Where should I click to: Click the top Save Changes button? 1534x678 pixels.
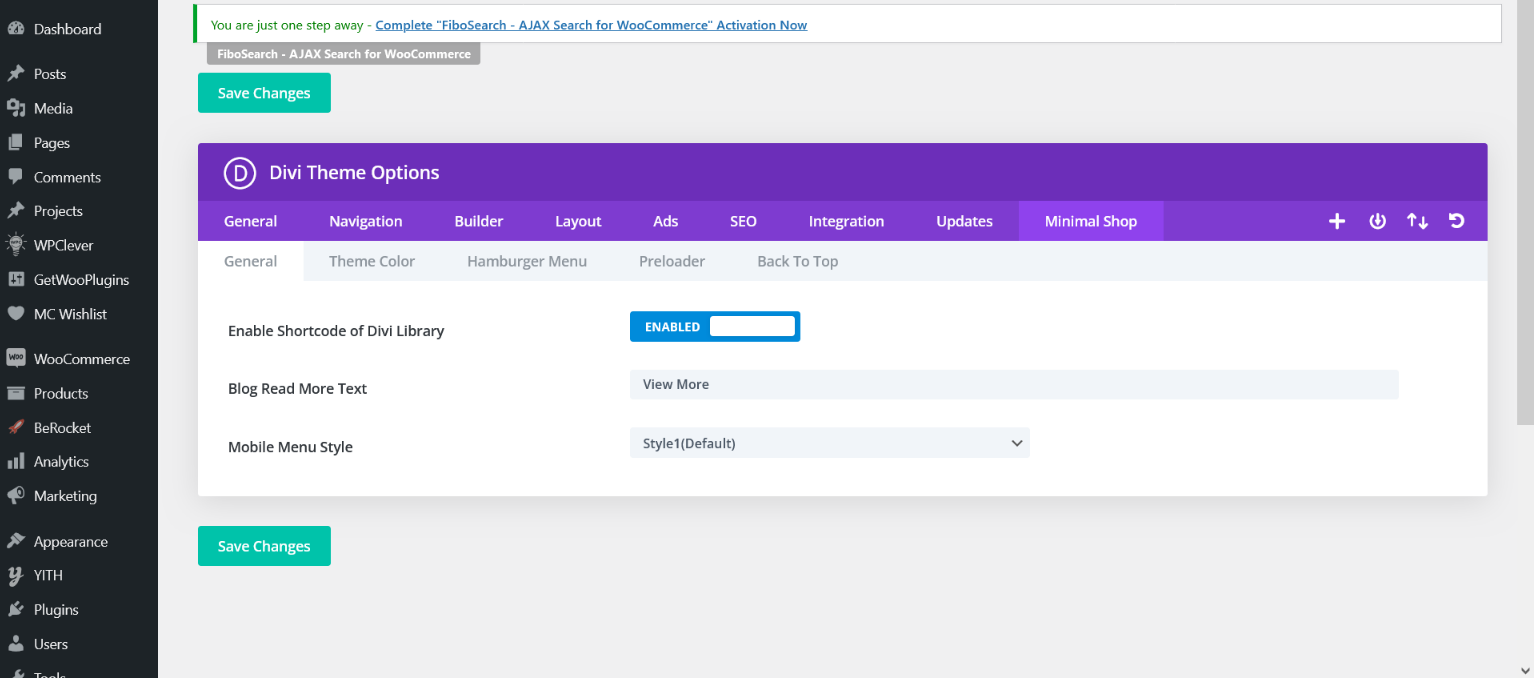click(x=264, y=93)
